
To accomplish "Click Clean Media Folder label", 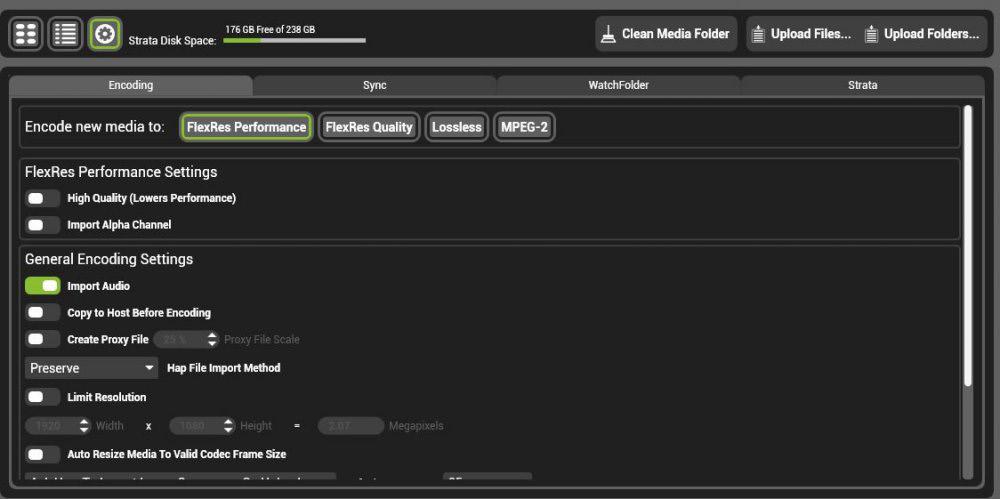I will tap(675, 34).
